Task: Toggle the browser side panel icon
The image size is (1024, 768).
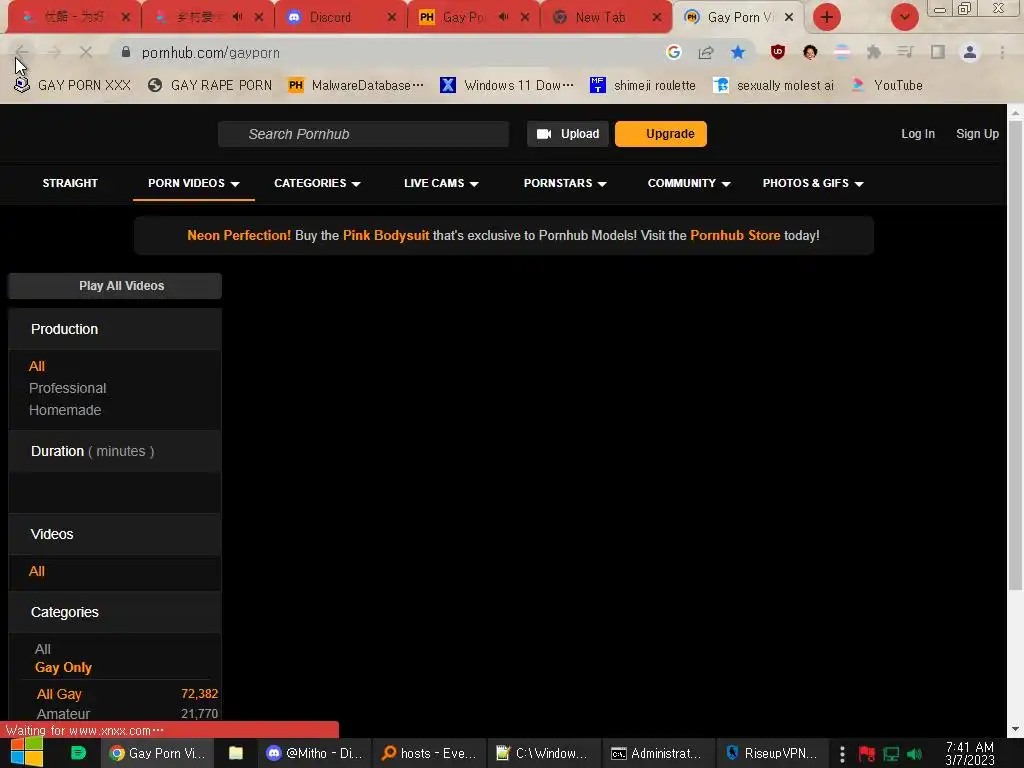Action: (x=938, y=52)
